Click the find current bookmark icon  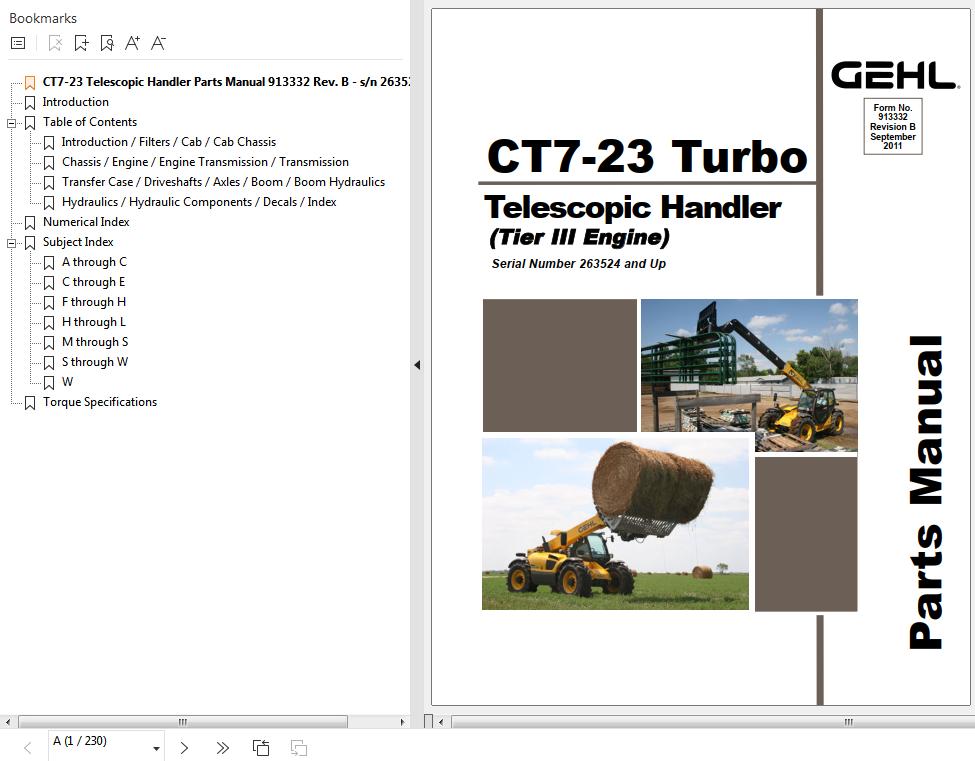(106, 43)
